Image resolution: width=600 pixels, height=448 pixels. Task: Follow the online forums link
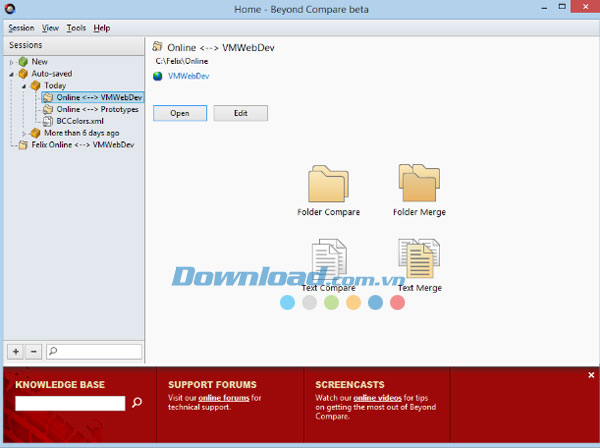(223, 398)
